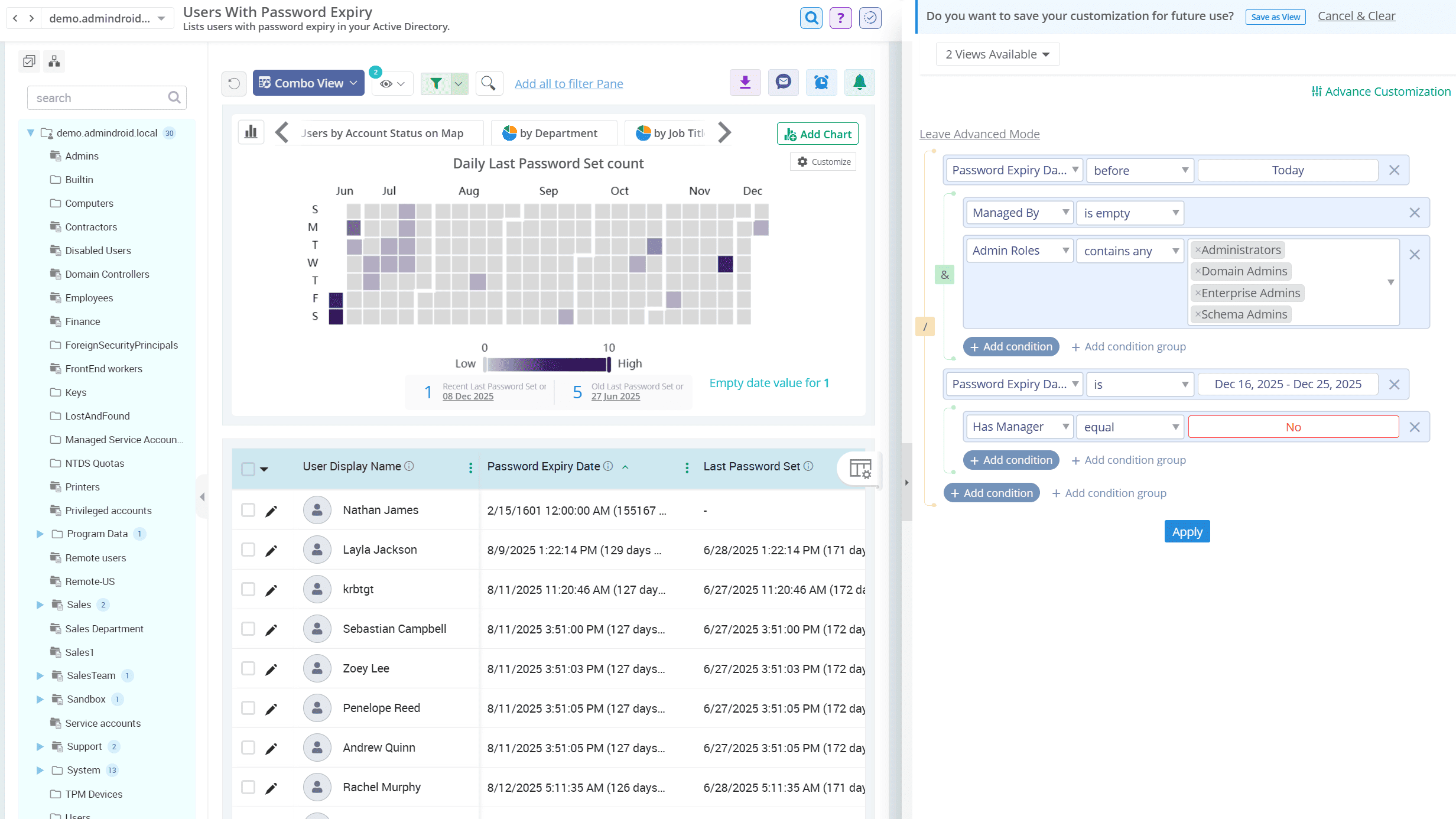Click the refresh report icon
Image resolution: width=1456 pixels, height=819 pixels.
[x=234, y=83]
